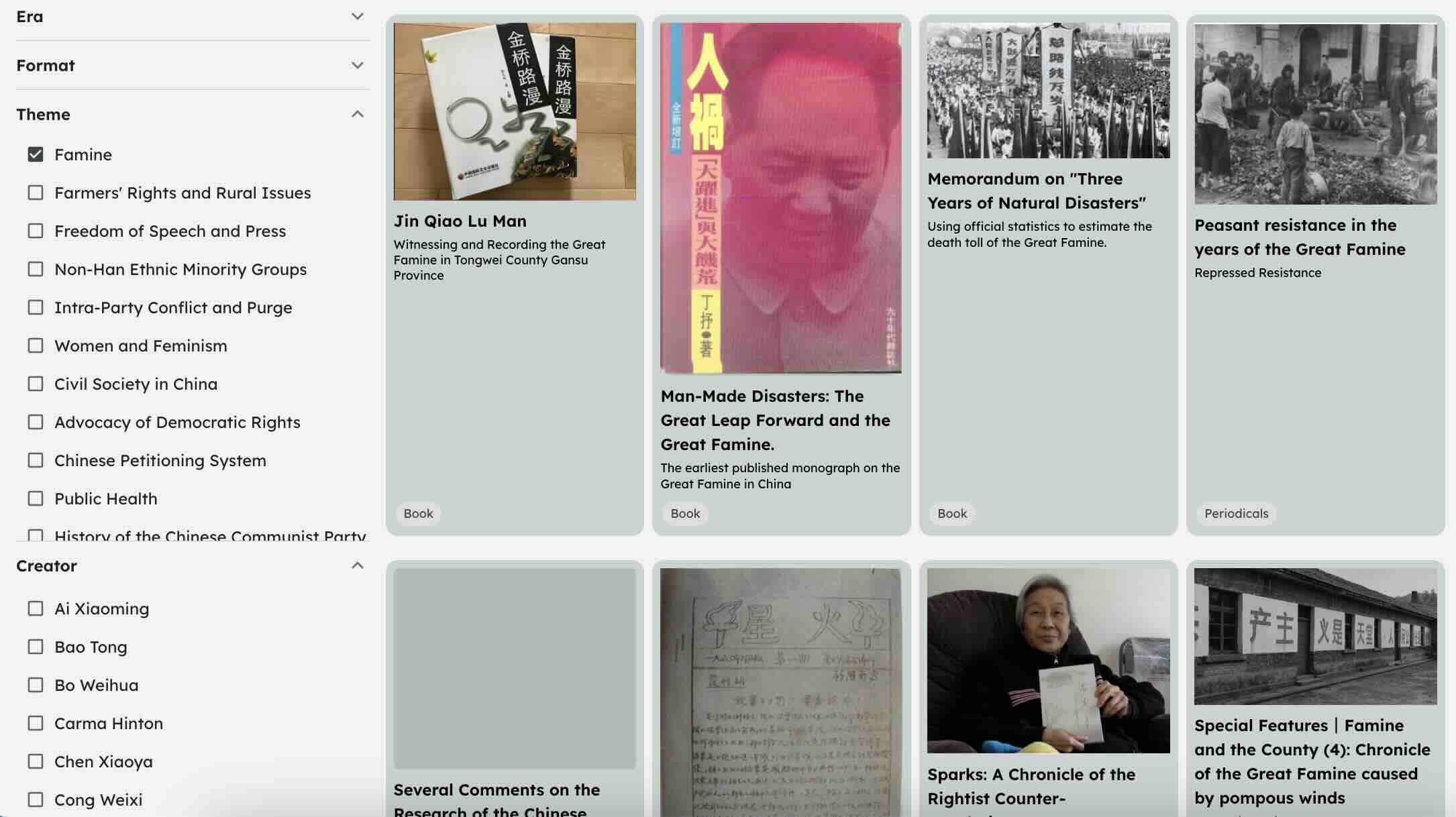Open Peasant resistance in the Great Famine title
1456x817 pixels.
(x=1300, y=237)
